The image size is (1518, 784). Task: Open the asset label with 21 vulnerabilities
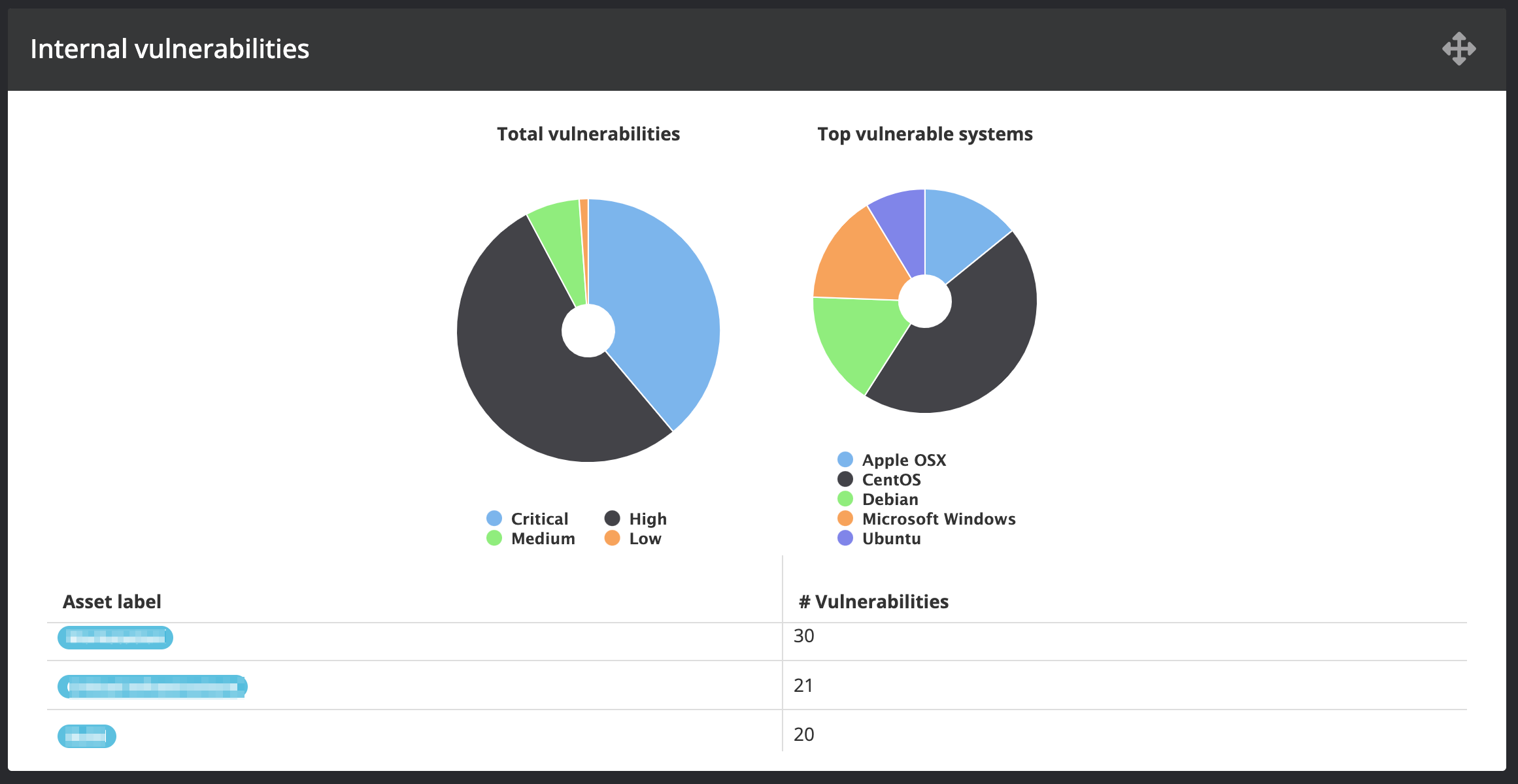(152, 687)
